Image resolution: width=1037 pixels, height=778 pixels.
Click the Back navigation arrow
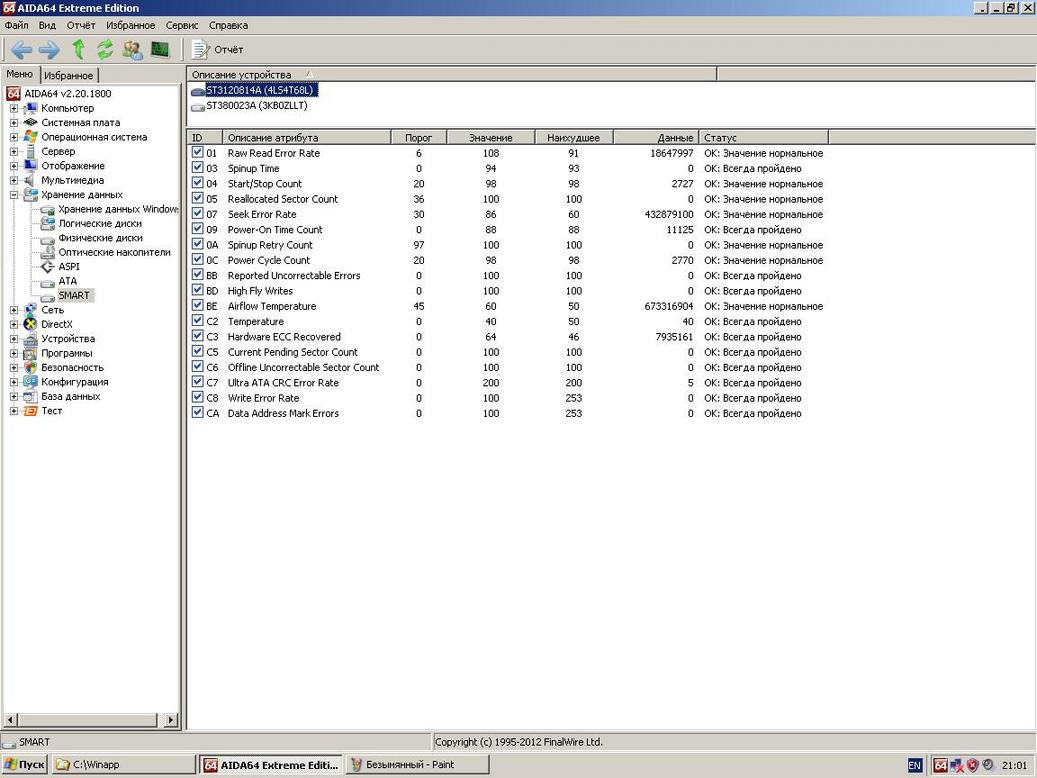(x=21, y=50)
